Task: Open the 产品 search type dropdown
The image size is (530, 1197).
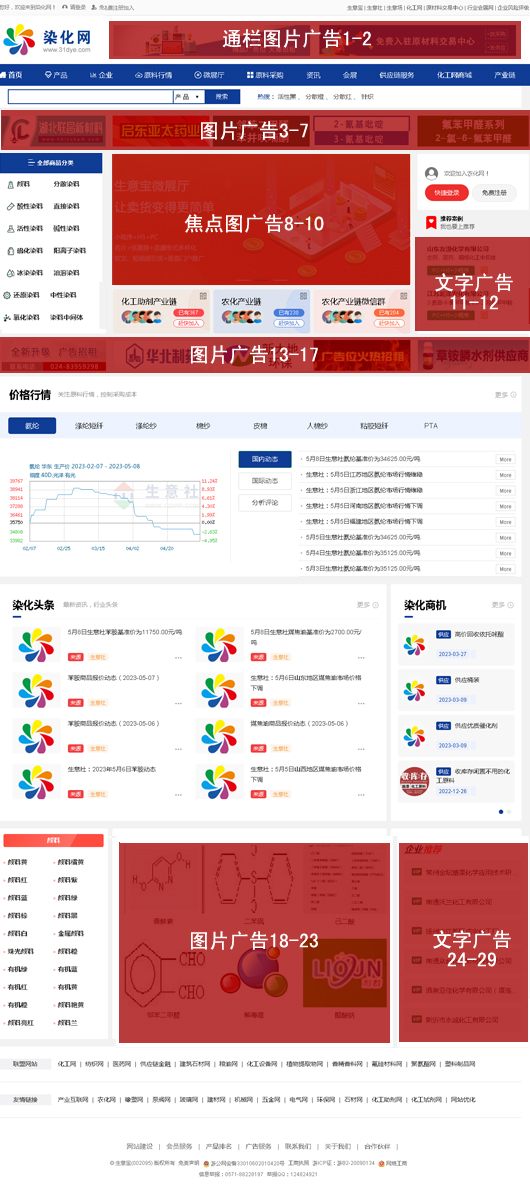Action: click(x=189, y=97)
